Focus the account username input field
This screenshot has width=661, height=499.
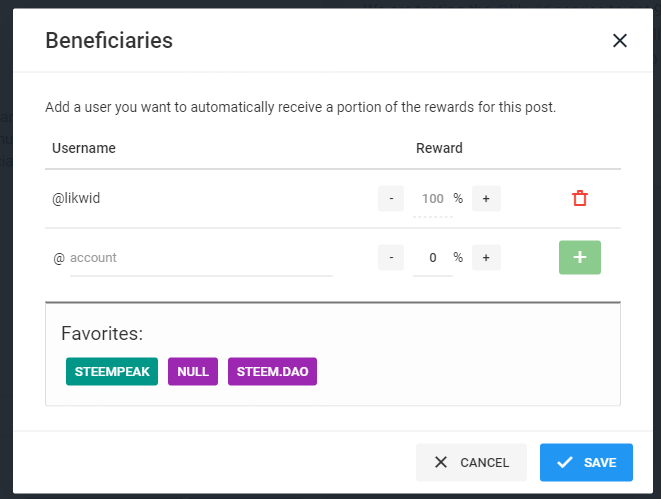[x=200, y=258]
